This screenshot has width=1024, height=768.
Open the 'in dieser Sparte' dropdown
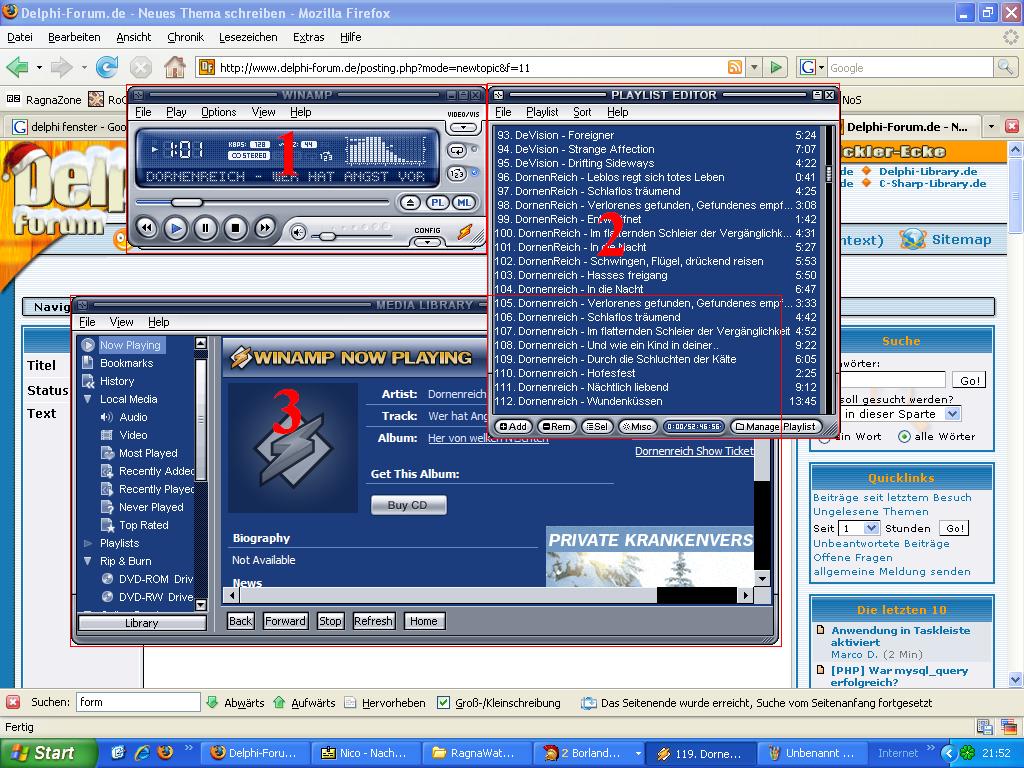[x=952, y=413]
